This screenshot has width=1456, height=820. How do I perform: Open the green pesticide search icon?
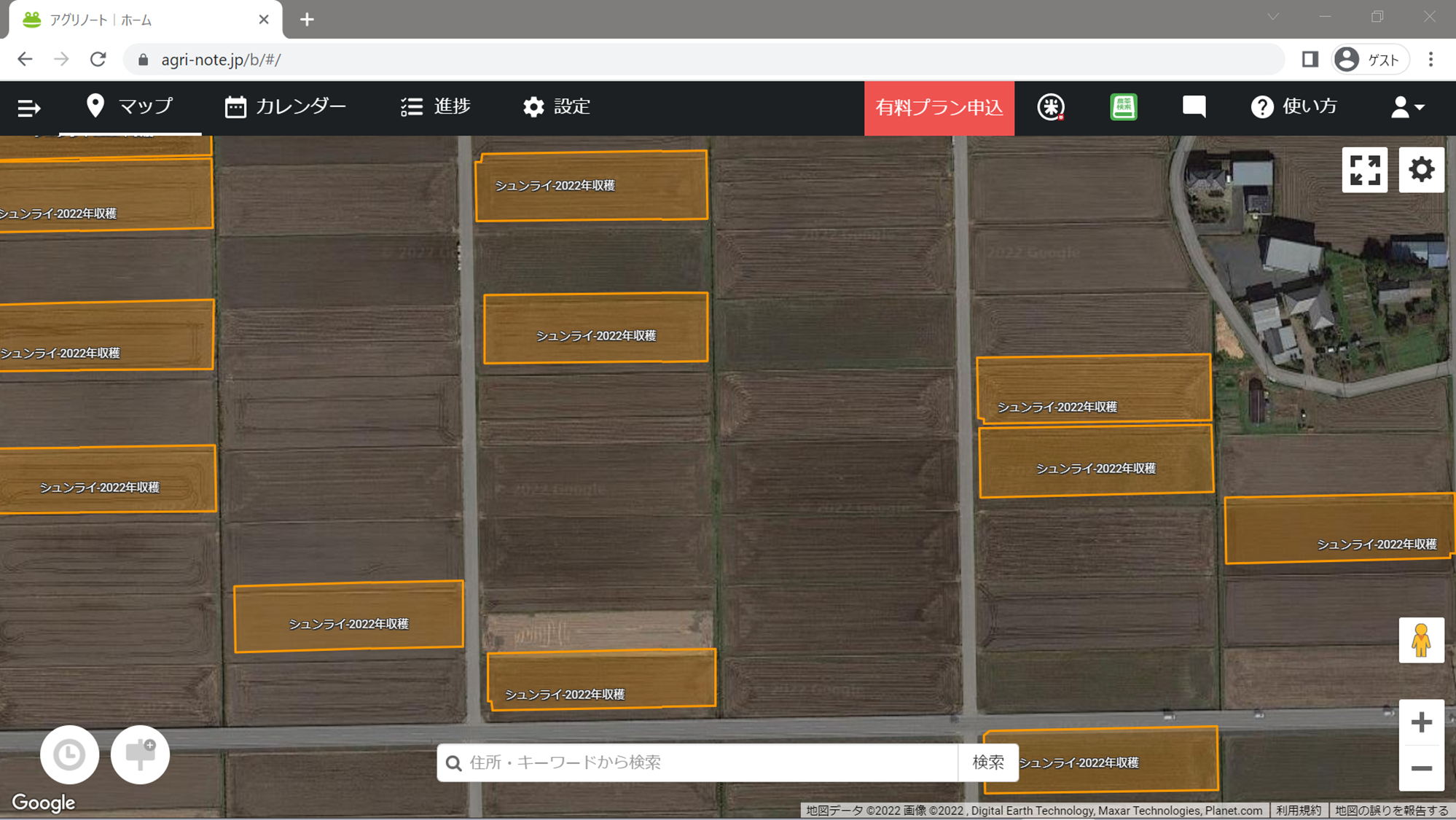[x=1123, y=107]
